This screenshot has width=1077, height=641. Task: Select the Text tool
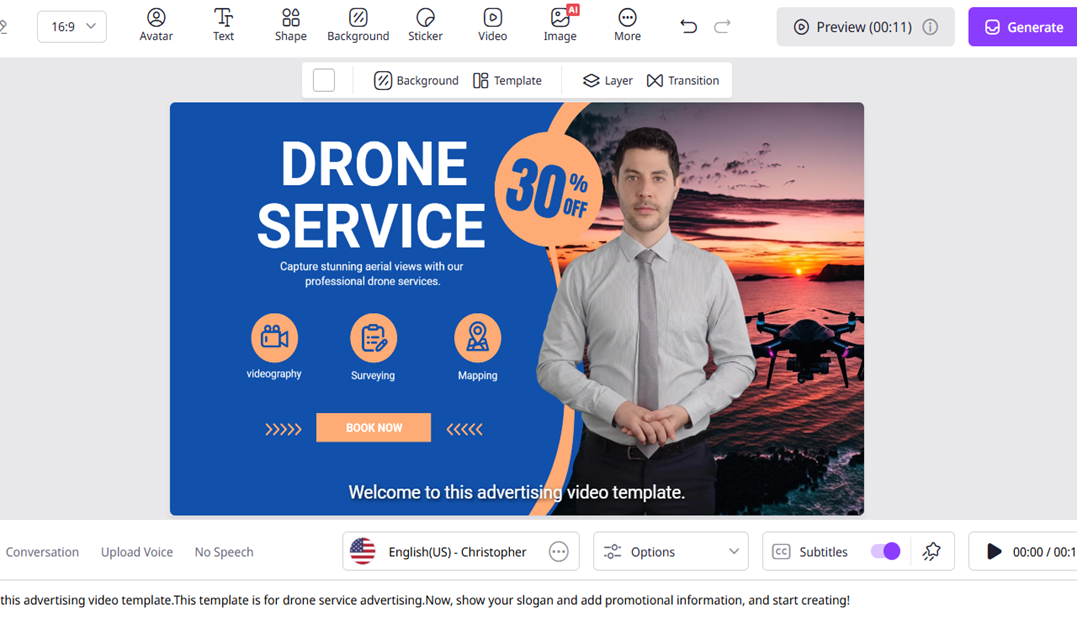click(x=223, y=25)
